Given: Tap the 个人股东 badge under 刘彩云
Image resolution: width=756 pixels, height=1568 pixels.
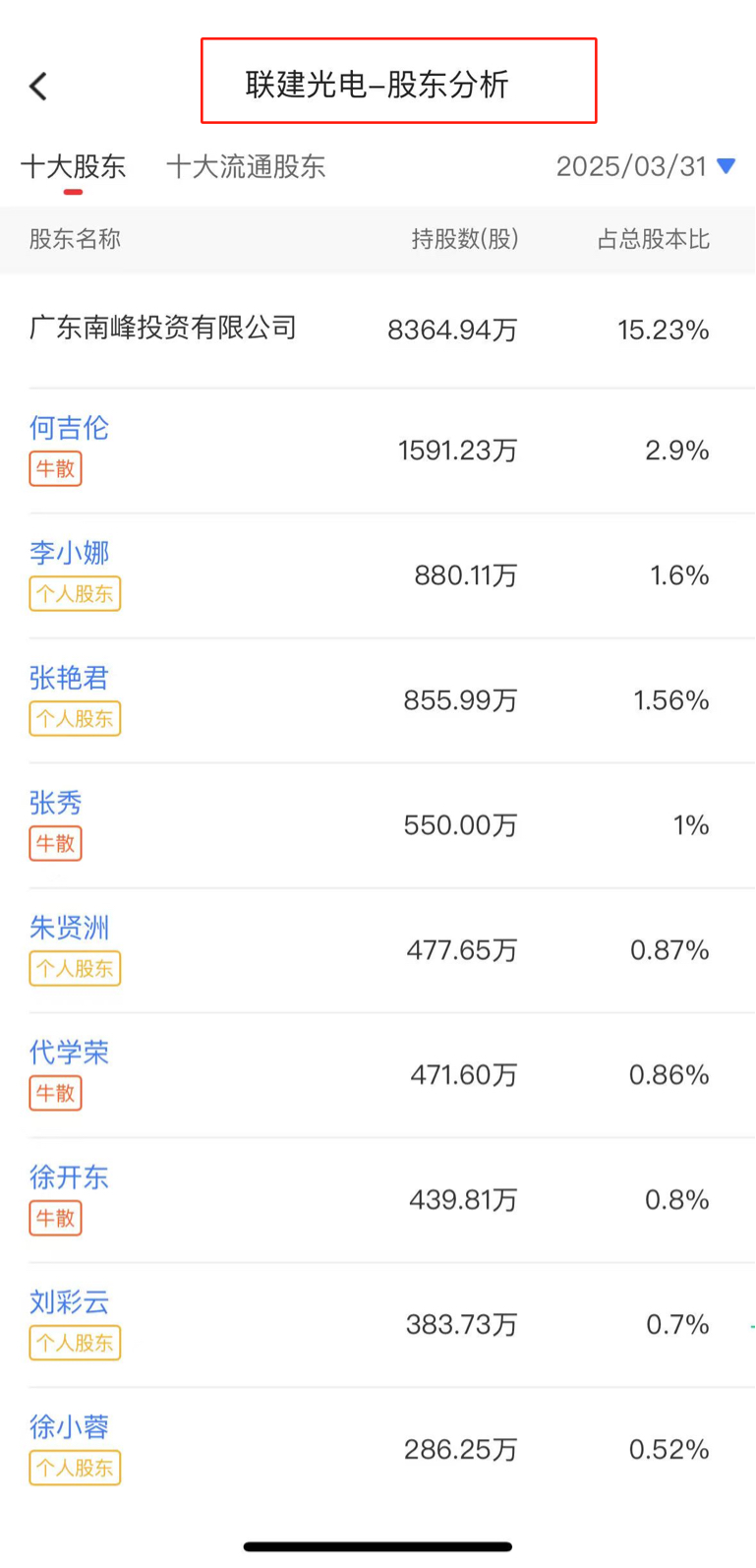Looking at the screenshot, I should [x=75, y=1343].
